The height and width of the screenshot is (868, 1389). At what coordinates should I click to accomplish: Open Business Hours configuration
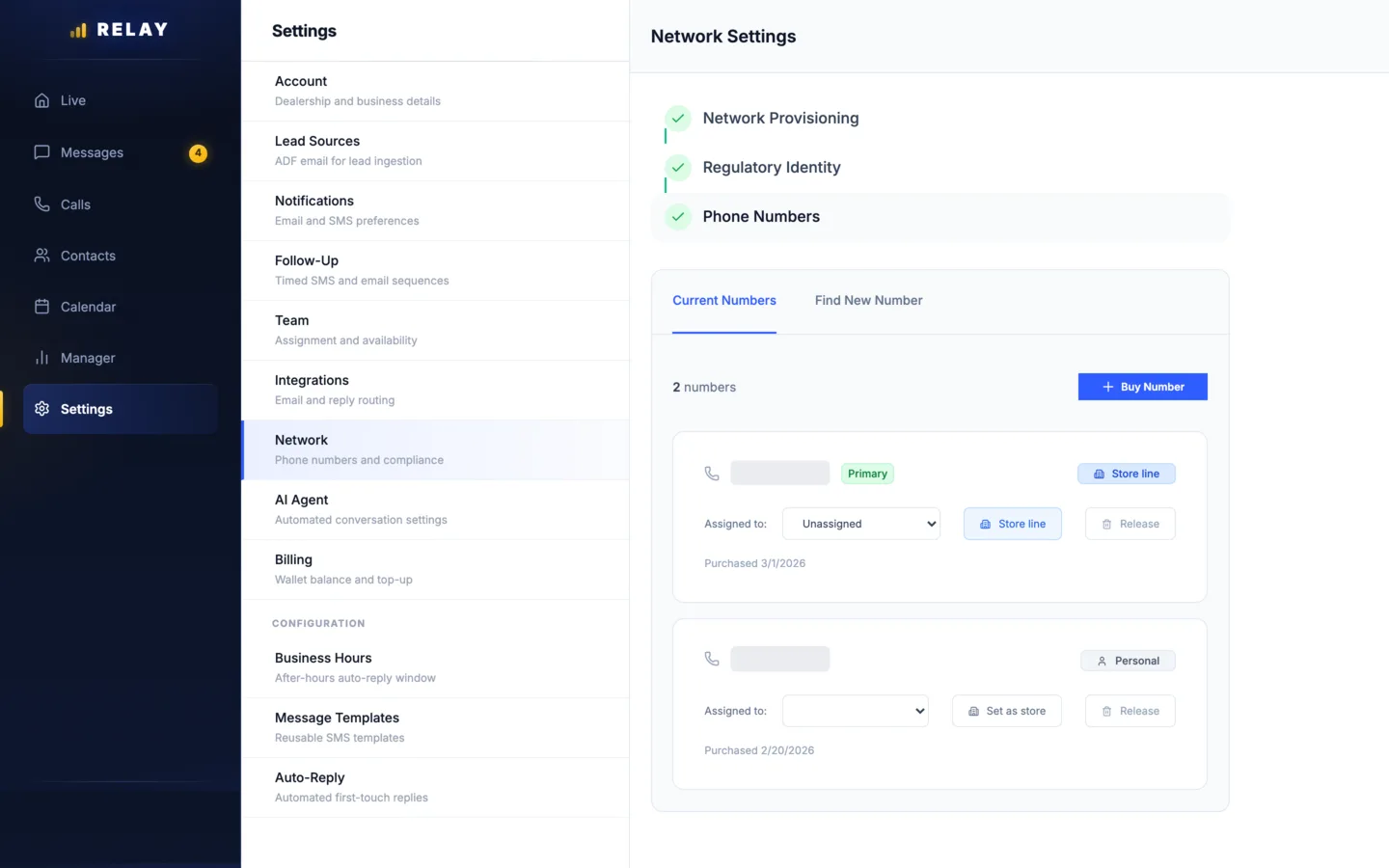(x=435, y=667)
